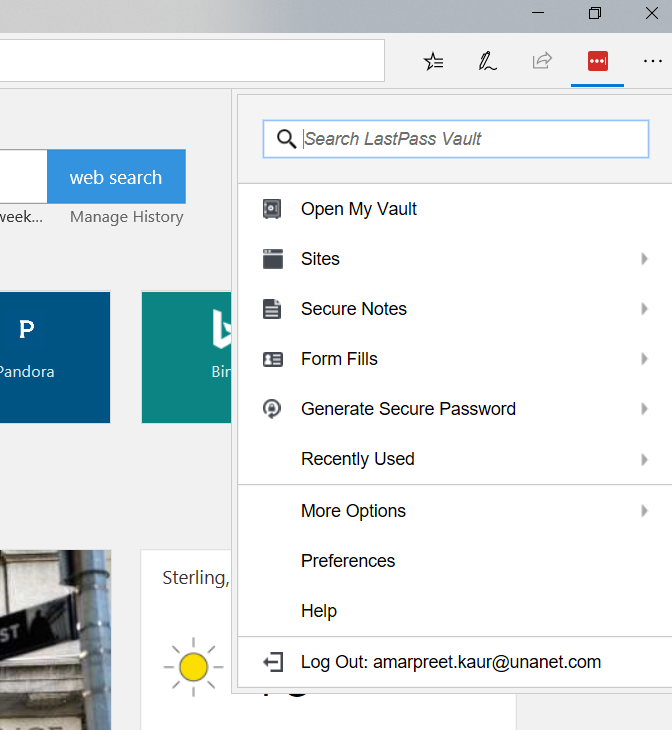Open the Bing tile
The width and height of the screenshot is (672, 730).
(x=186, y=358)
